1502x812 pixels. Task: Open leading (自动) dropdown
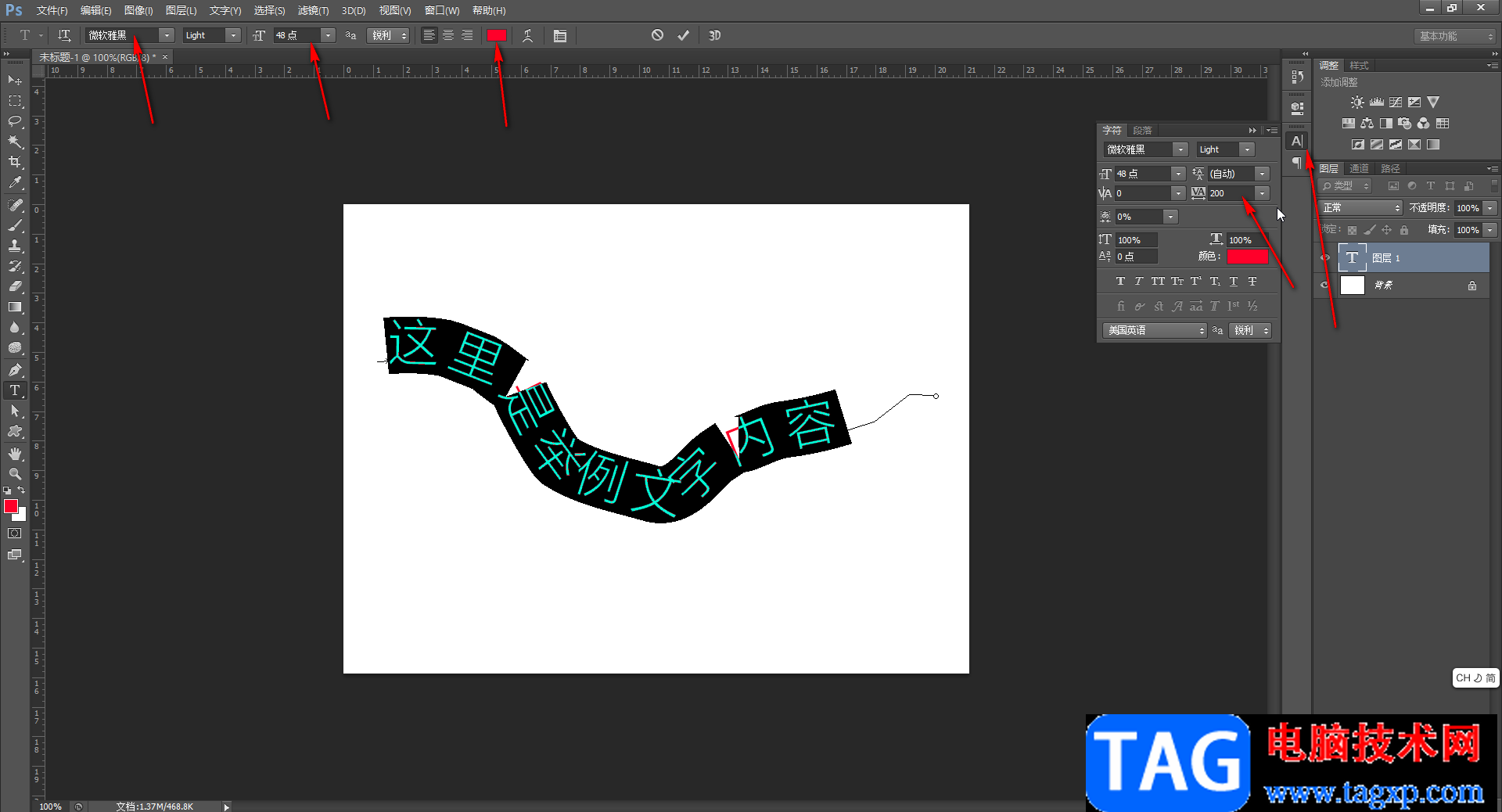pyautogui.click(x=1262, y=174)
